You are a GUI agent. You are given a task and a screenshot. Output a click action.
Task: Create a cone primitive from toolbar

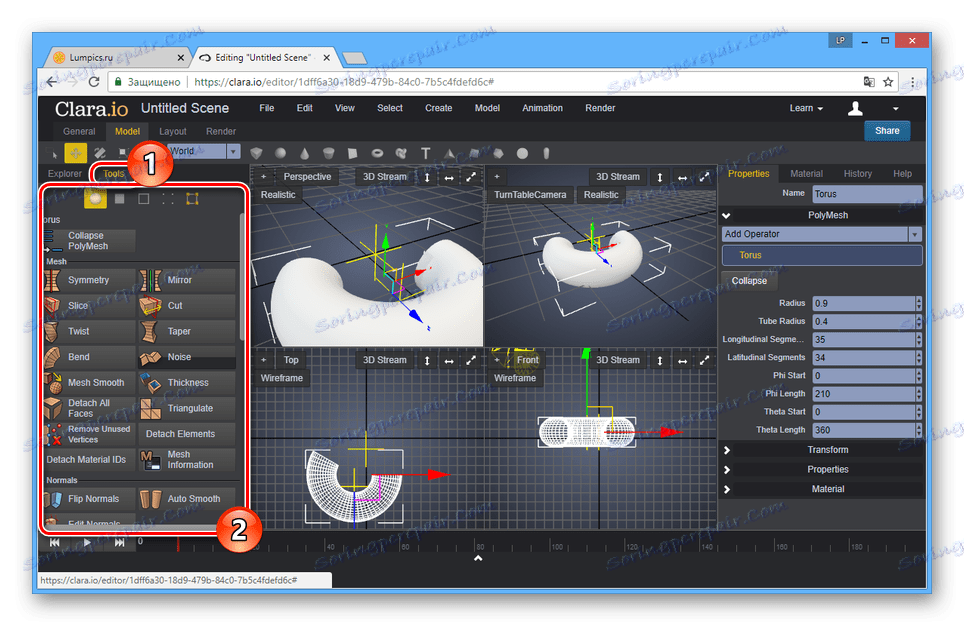tap(304, 153)
